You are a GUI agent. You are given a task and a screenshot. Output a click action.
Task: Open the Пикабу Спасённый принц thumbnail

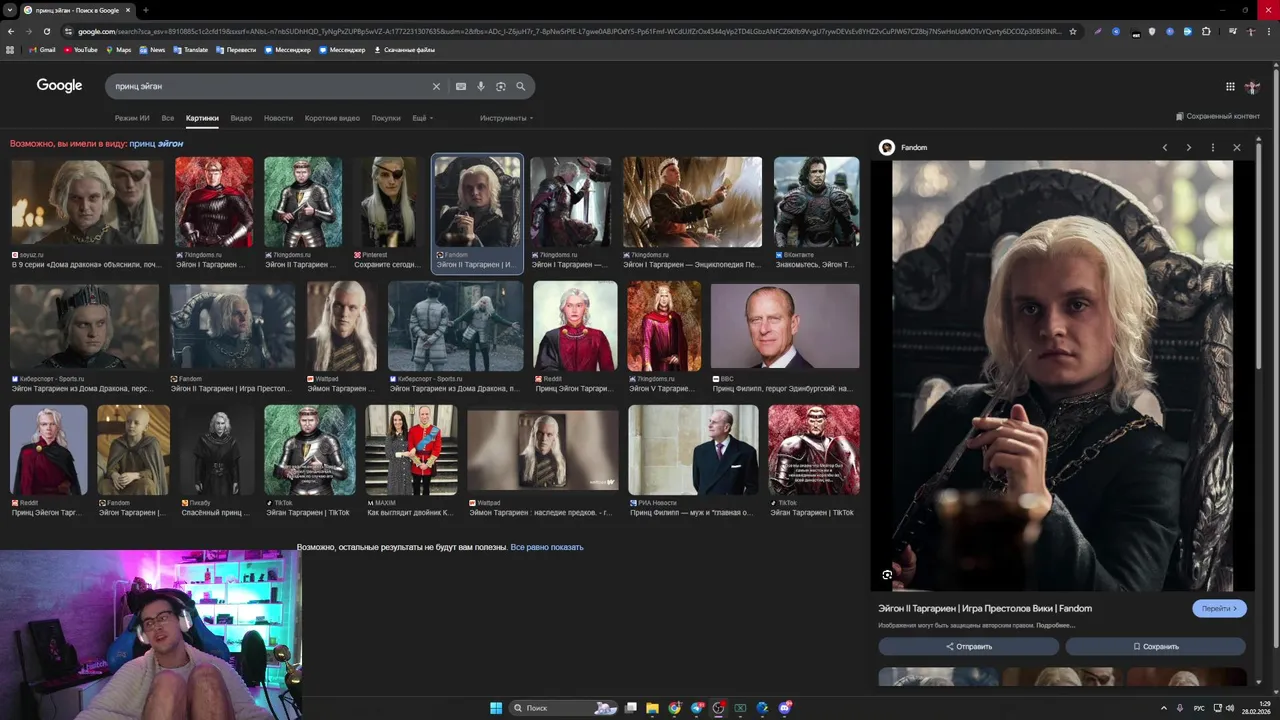pos(216,450)
